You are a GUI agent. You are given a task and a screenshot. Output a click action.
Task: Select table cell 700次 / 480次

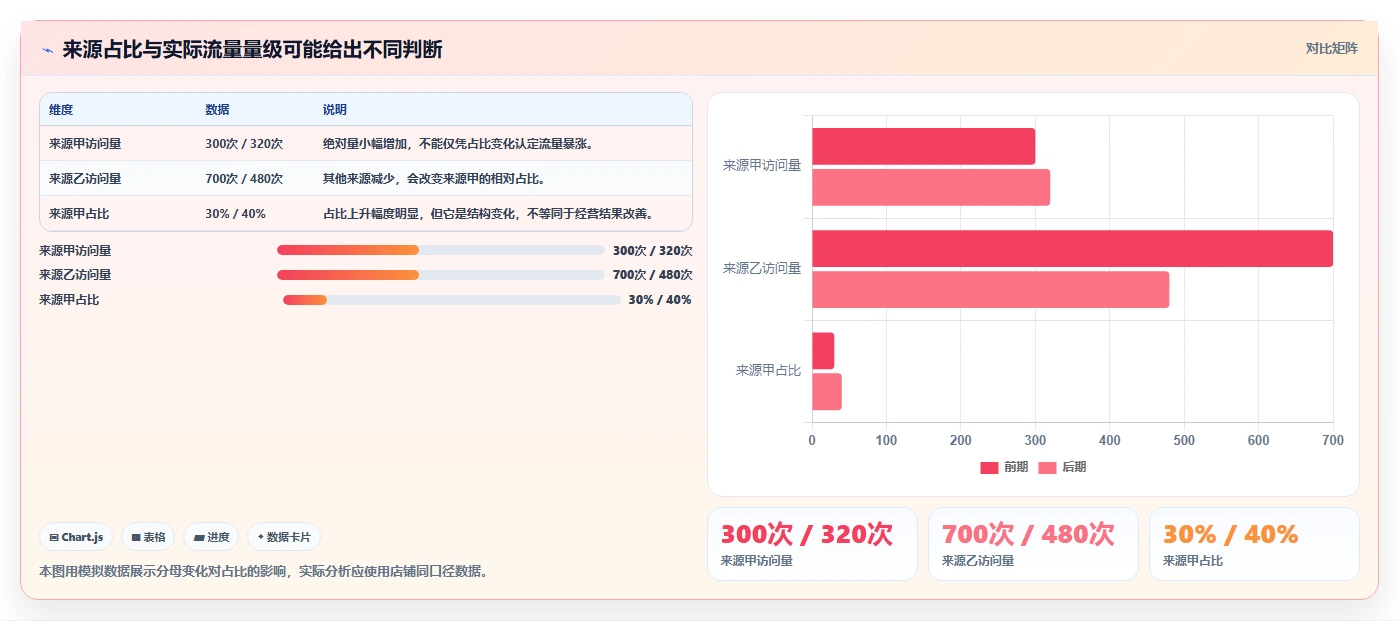244,179
